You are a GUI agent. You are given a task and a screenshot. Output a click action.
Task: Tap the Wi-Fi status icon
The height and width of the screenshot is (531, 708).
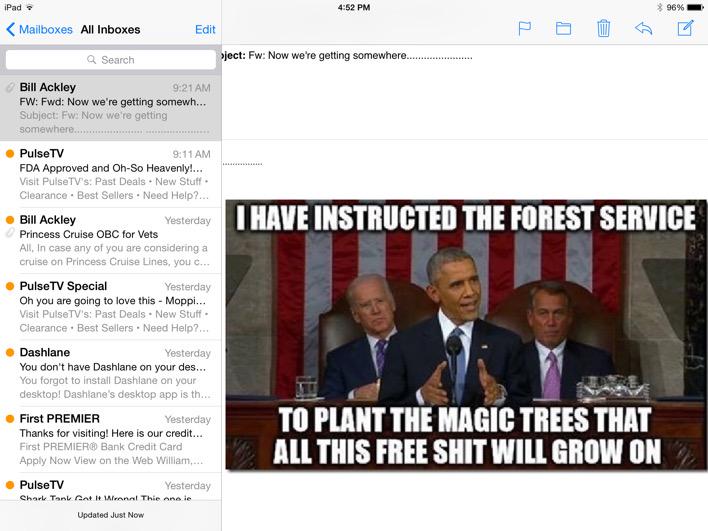point(30,7)
